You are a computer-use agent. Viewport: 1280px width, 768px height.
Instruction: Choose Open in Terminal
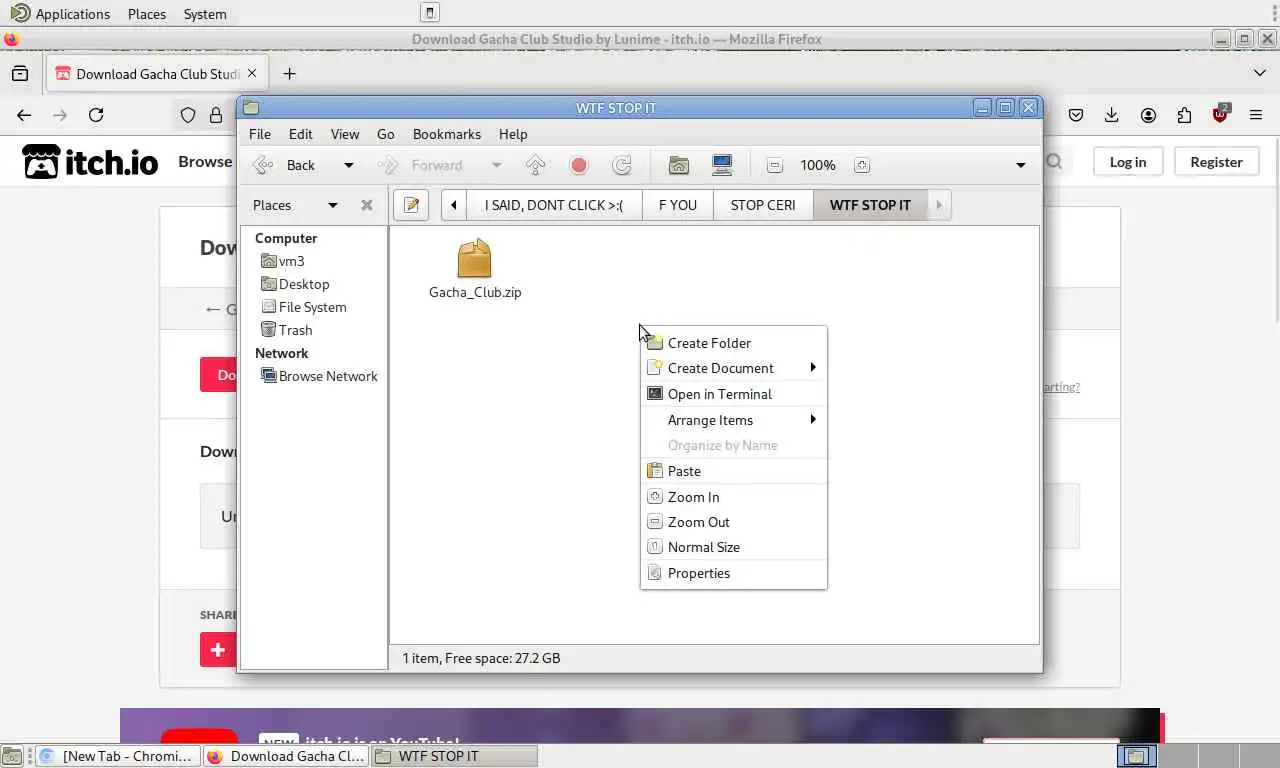point(733,394)
